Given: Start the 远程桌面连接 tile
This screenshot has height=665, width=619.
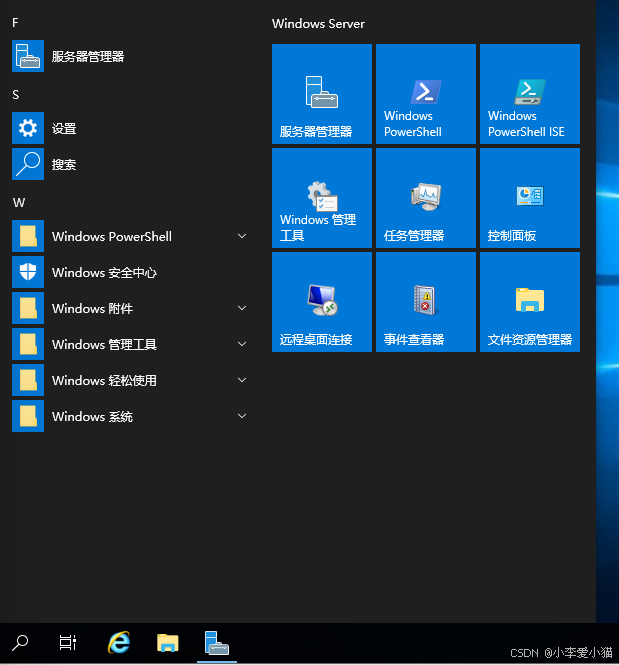Looking at the screenshot, I should [x=322, y=302].
